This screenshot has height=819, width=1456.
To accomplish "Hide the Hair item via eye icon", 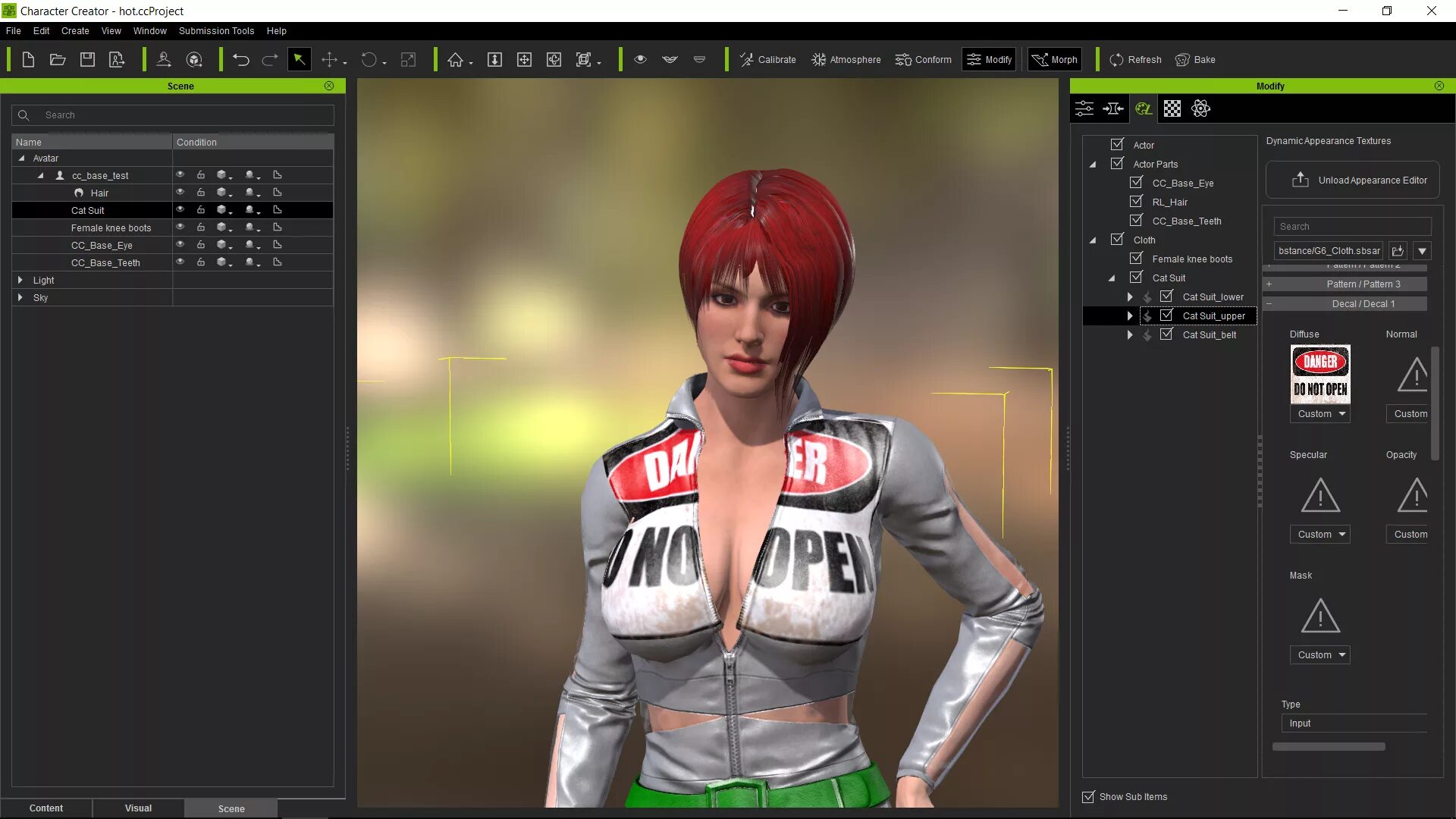I will tap(180, 193).
